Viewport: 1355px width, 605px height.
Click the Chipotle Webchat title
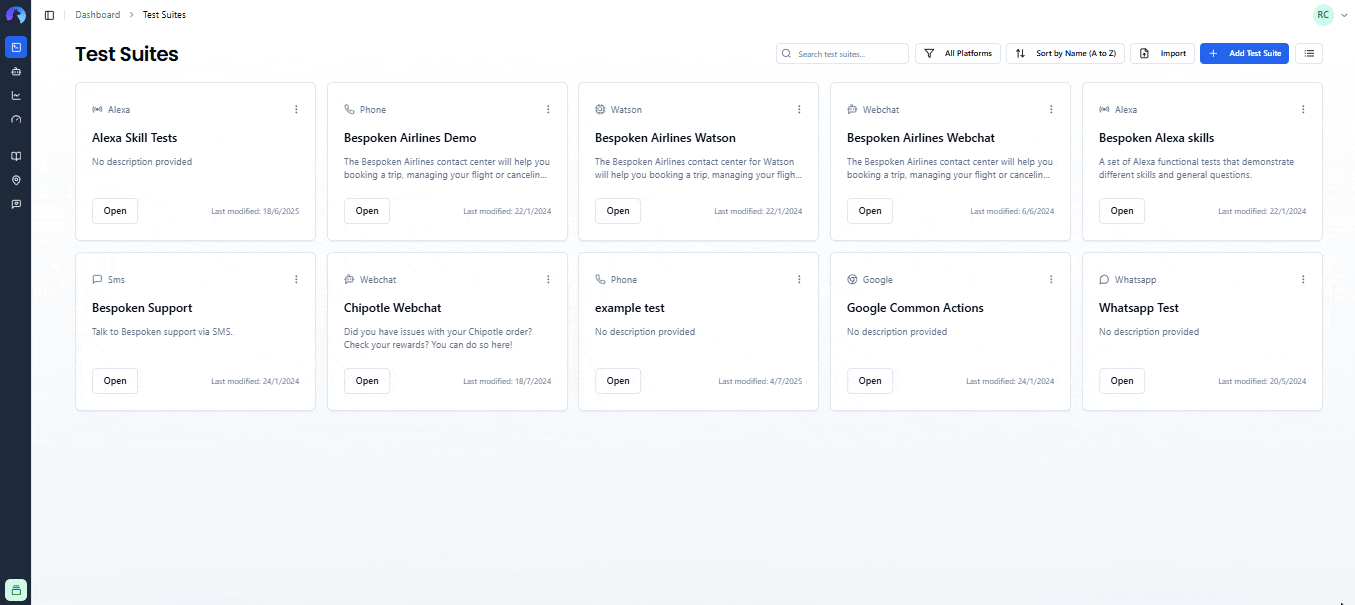point(392,308)
